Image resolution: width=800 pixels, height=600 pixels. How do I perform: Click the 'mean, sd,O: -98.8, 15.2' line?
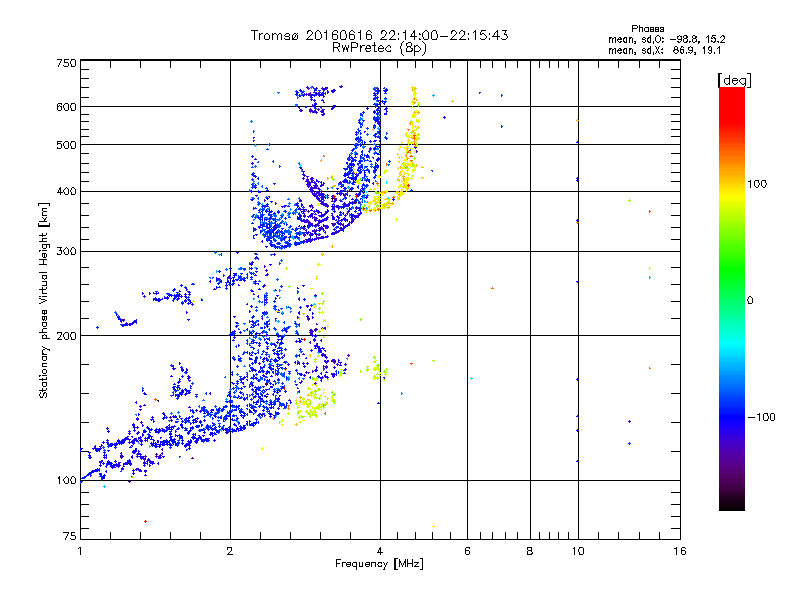coord(666,39)
